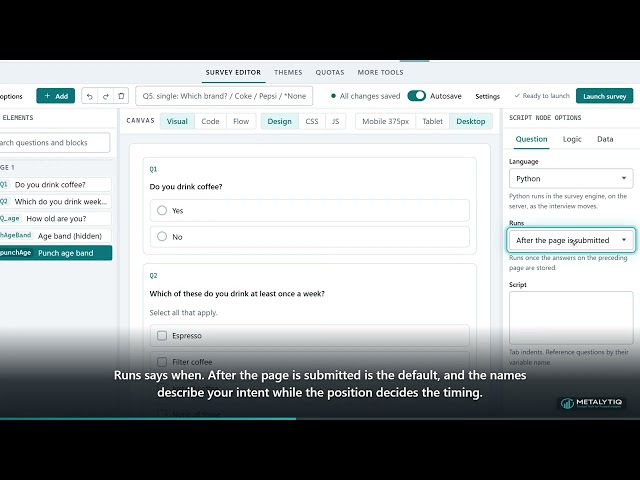Click the Q1 question title text
The image size is (640, 480).
click(186, 187)
